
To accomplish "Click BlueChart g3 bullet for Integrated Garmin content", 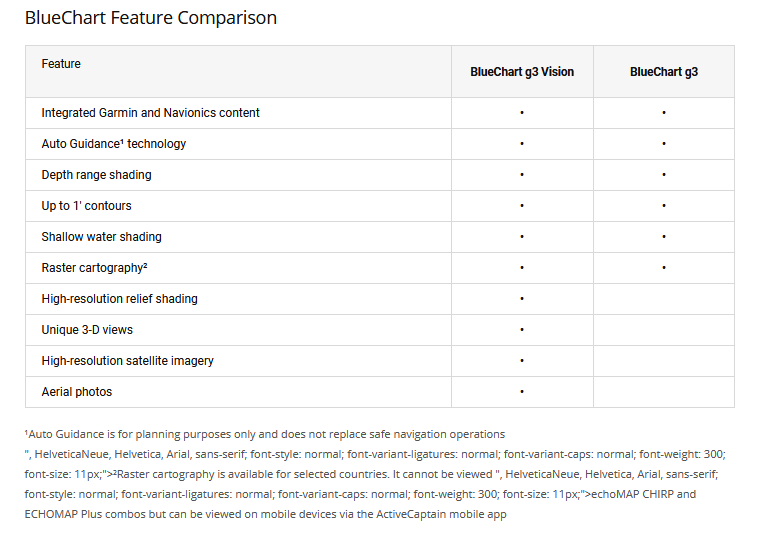I will point(663,113).
